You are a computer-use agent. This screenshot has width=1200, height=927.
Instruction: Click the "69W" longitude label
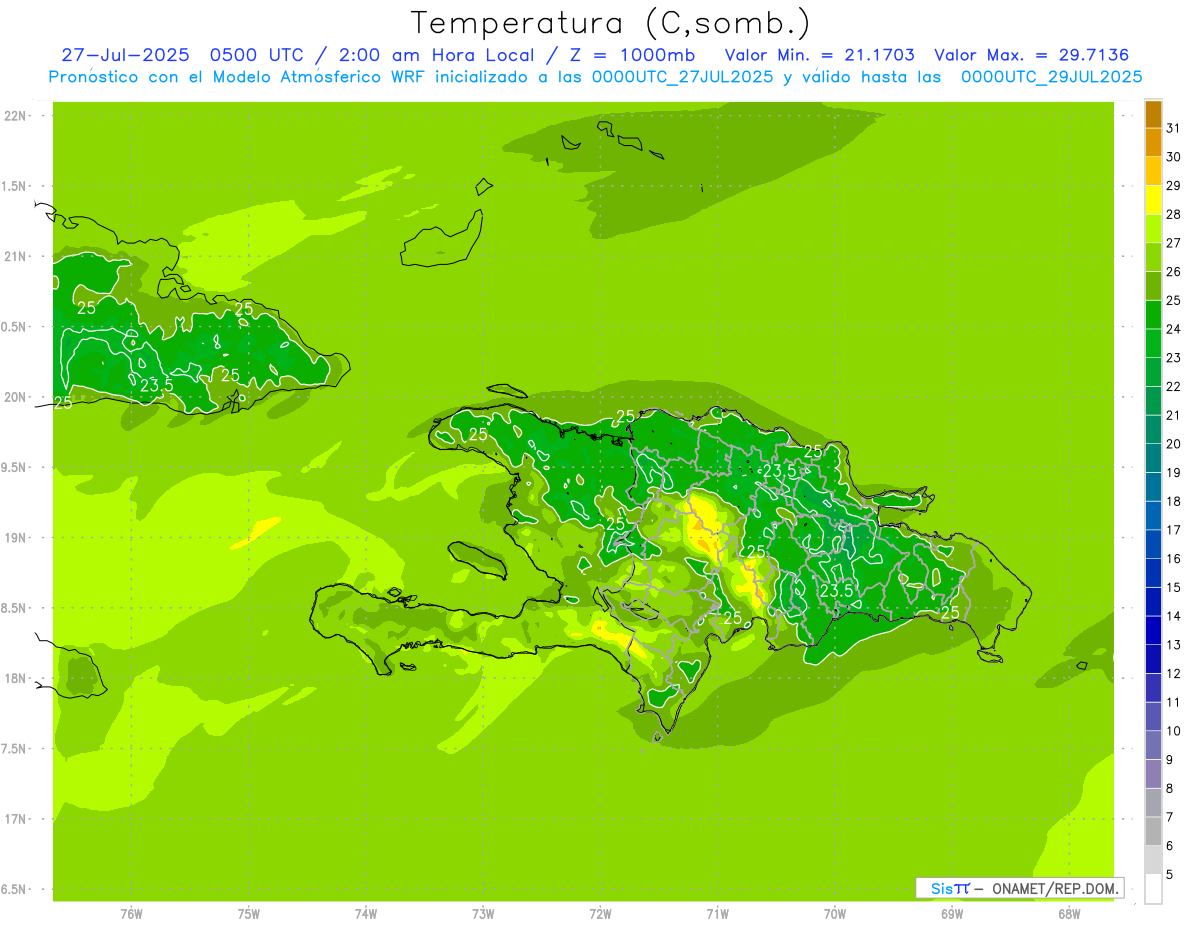[x=952, y=913]
